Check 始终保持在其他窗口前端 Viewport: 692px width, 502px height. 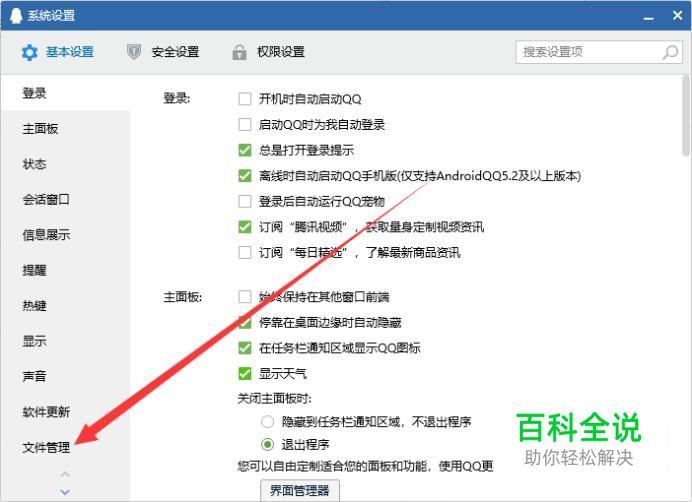(x=245, y=296)
